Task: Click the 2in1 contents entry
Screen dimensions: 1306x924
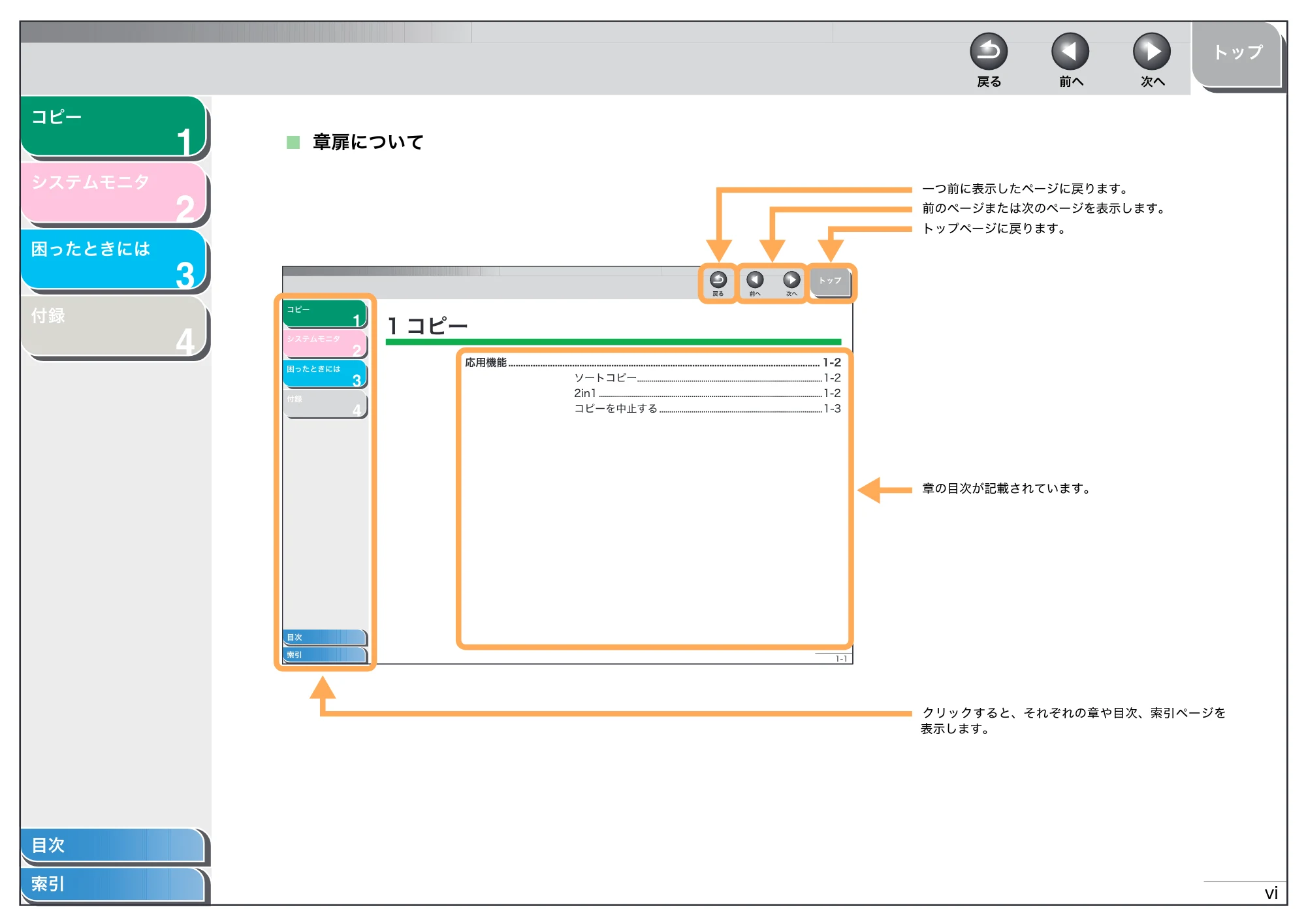Action: pyautogui.click(x=707, y=393)
